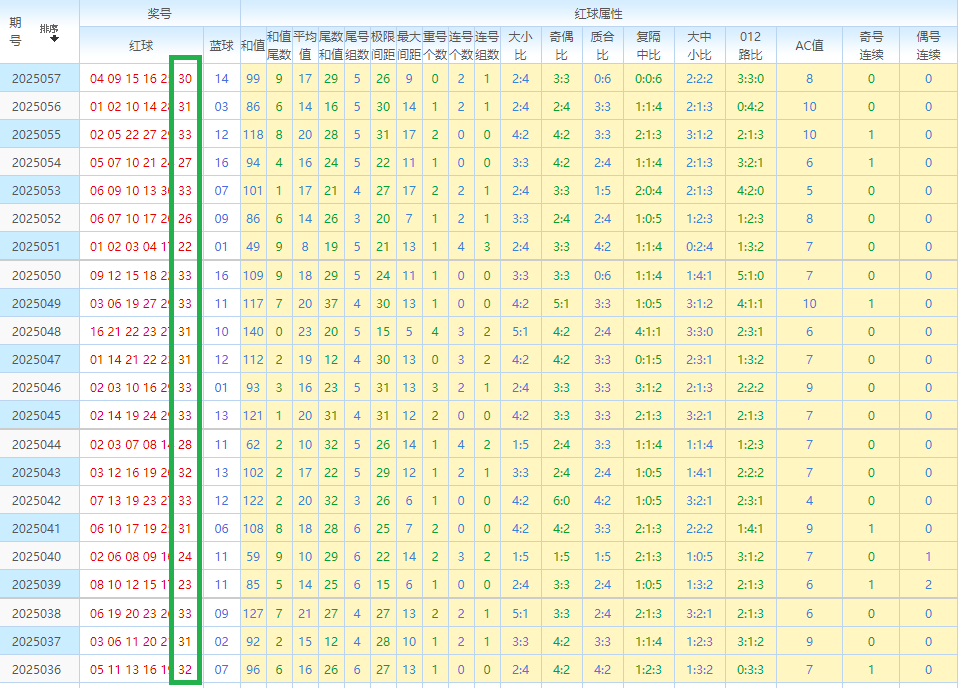Click 大中小比 value 0:2:4 in row 2025051
Image resolution: width=959 pixels, height=688 pixels.
(699, 246)
